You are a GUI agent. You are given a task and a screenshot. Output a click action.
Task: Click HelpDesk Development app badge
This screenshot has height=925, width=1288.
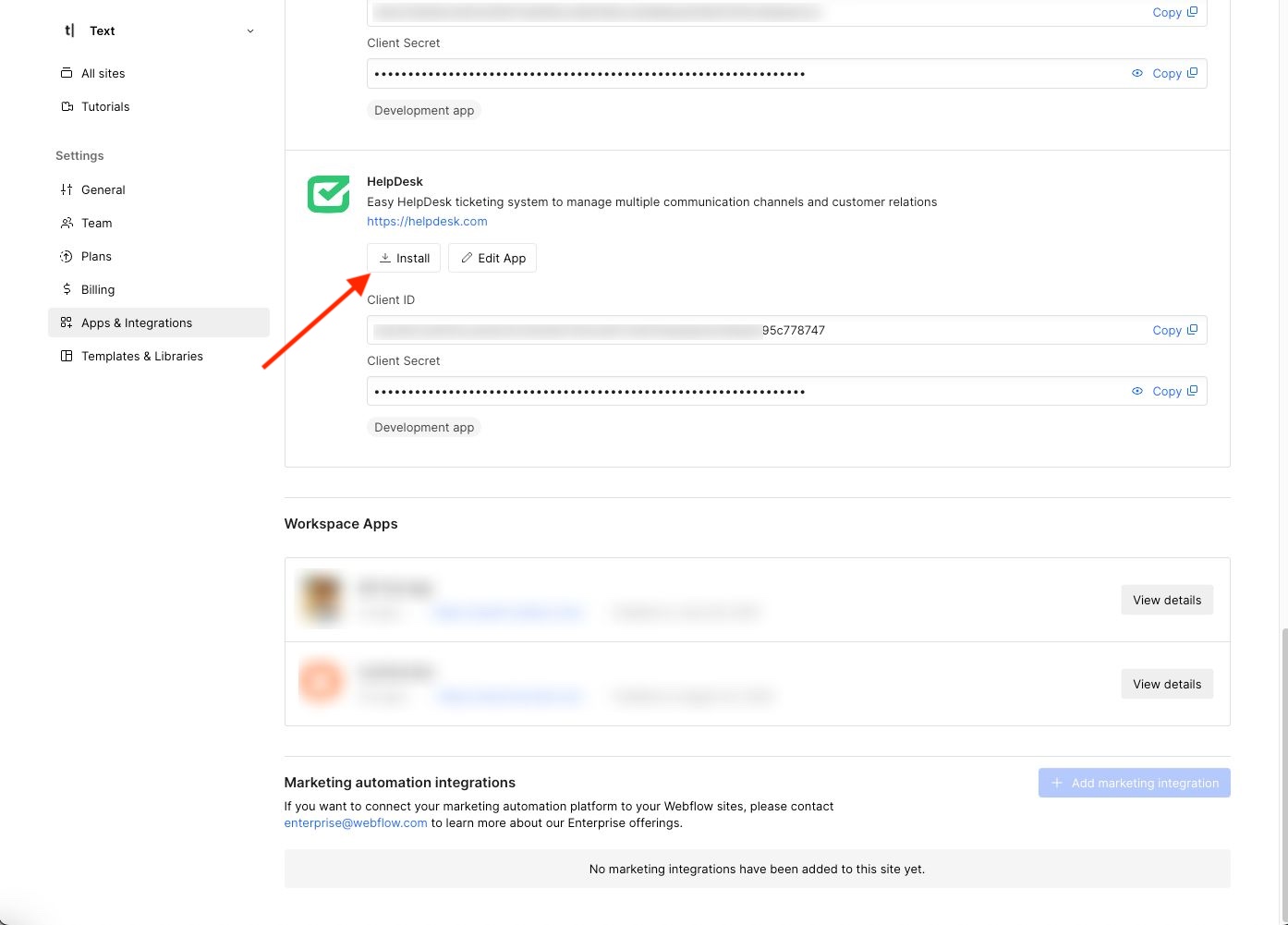tap(424, 427)
